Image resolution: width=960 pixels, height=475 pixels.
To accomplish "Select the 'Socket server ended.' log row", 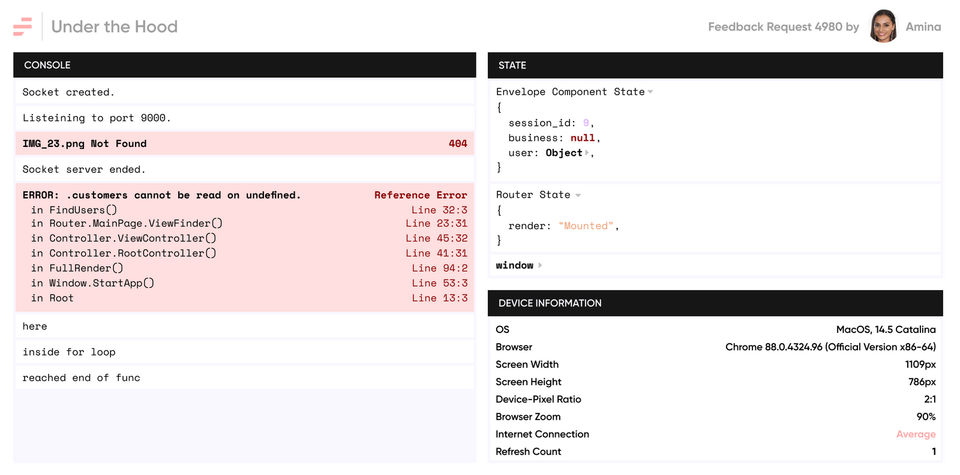I will click(x=244, y=170).
